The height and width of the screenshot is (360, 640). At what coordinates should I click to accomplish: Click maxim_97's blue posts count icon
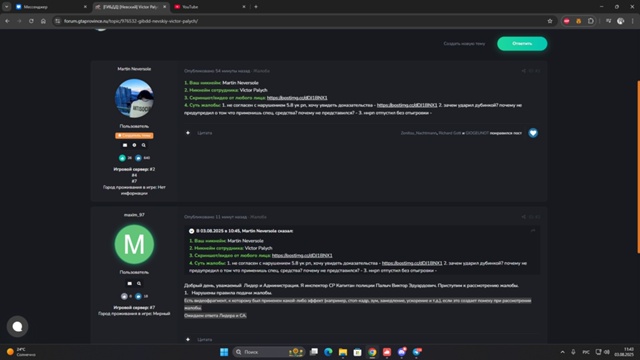(138, 296)
